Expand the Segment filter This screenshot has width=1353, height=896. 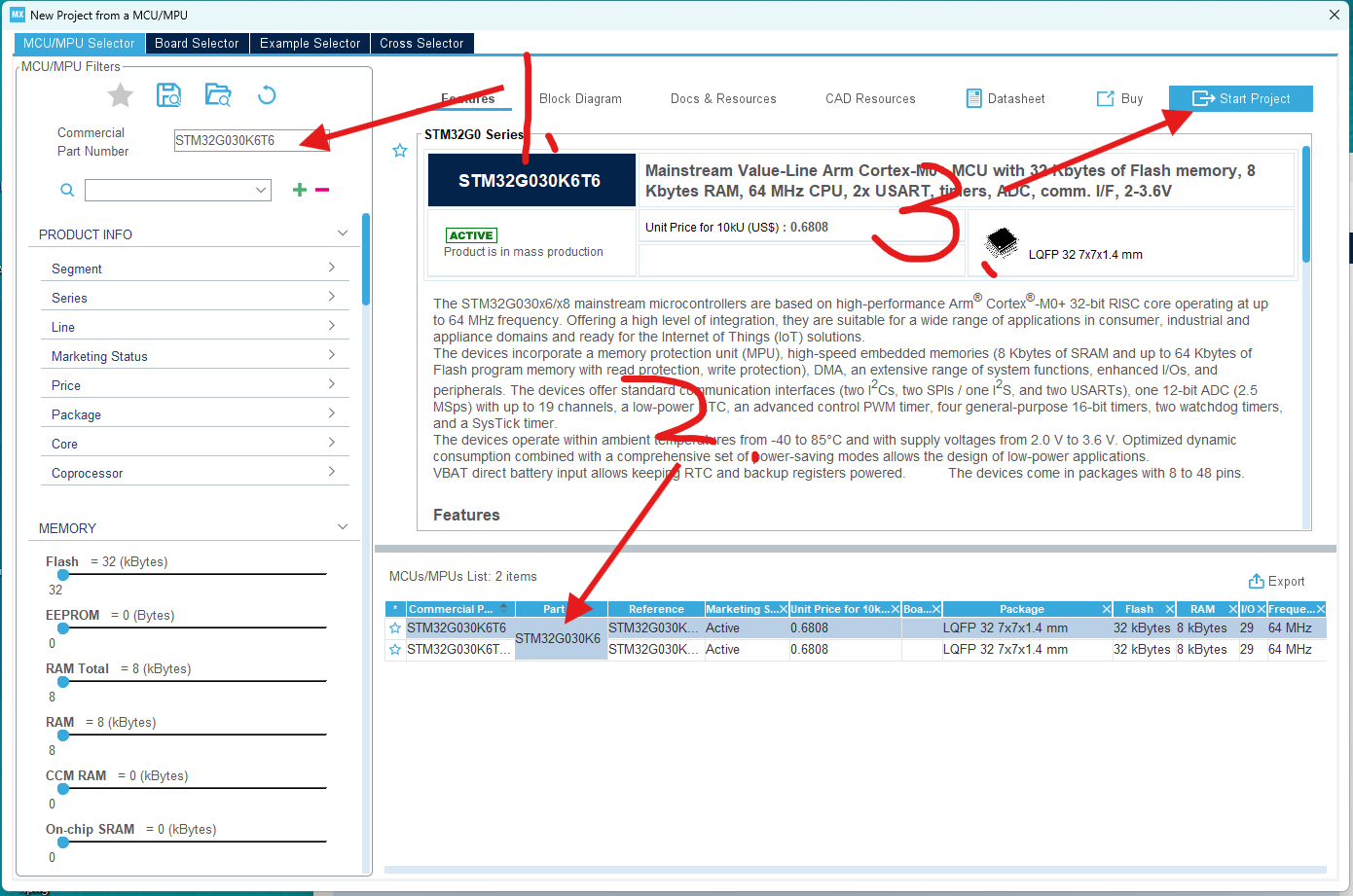[332, 268]
